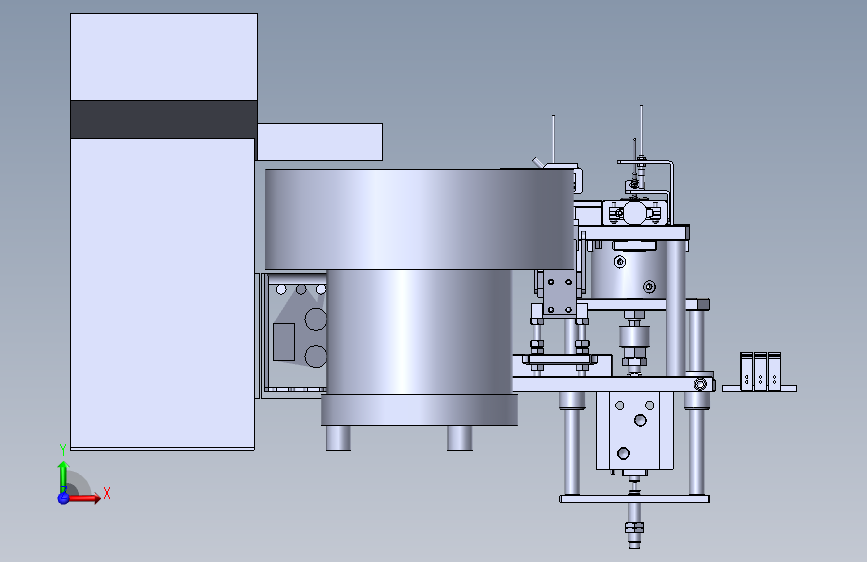
Task: Select the dark rectangle on control box
Action: point(284,342)
